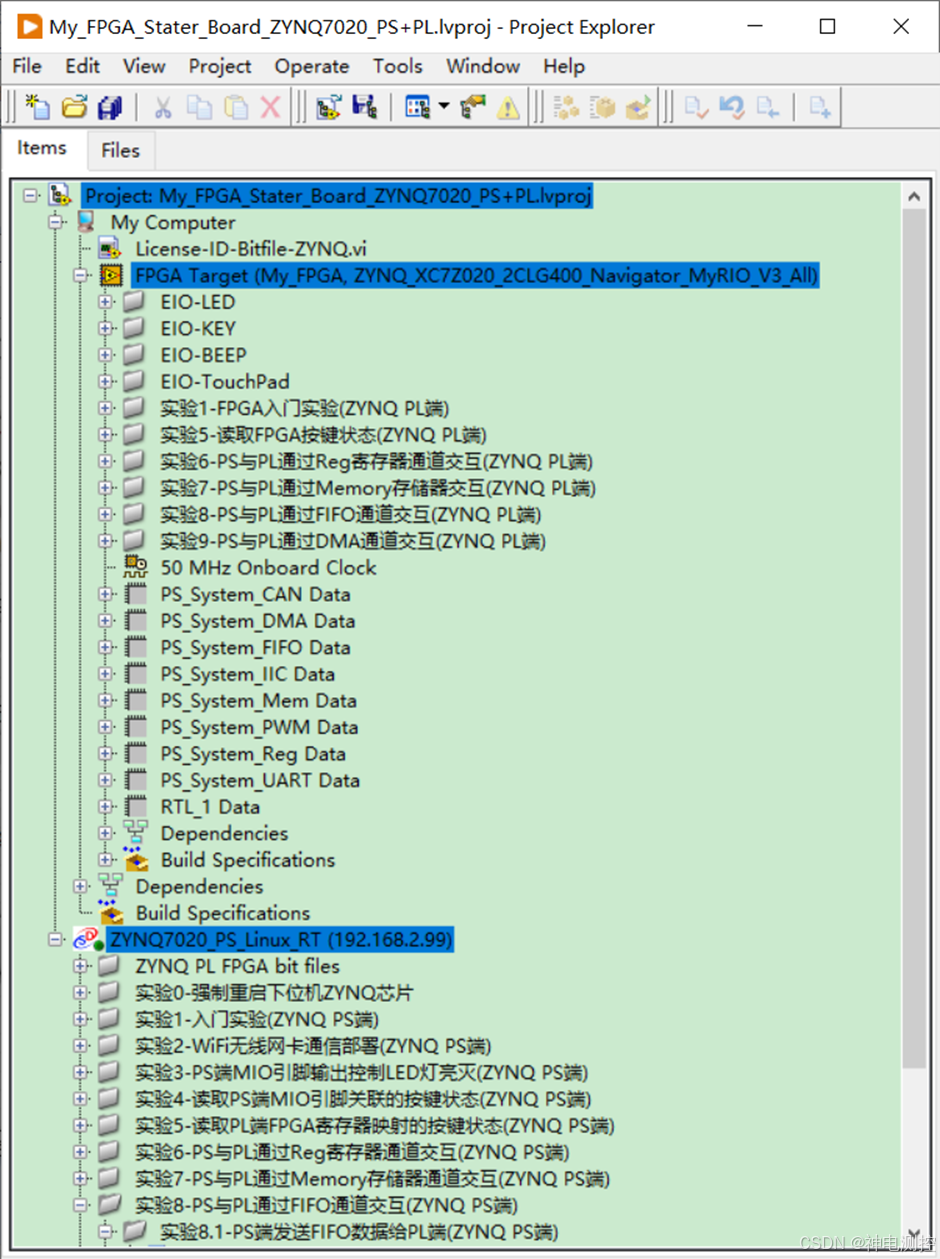Collapse the My Computer node
This screenshot has width=940, height=1259.
click(56, 222)
